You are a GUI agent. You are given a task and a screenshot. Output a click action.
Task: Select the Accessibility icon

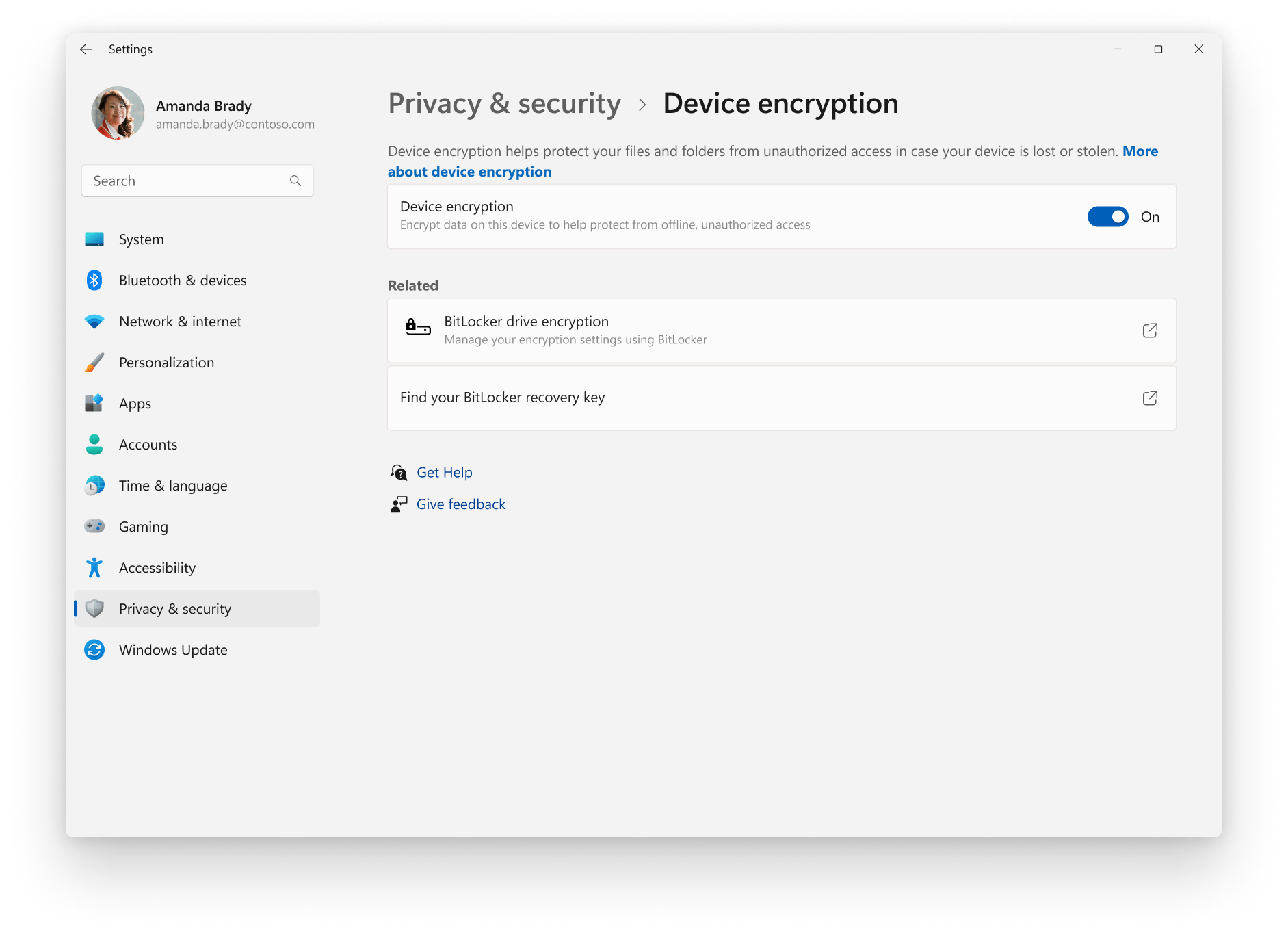click(94, 567)
